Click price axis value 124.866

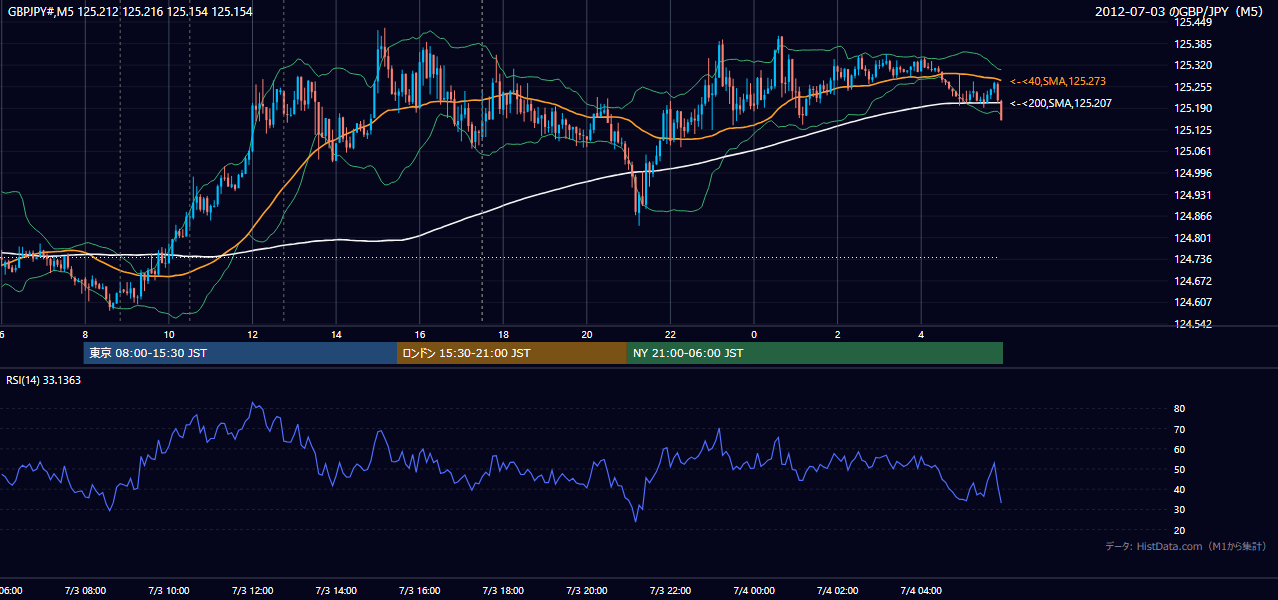pyautogui.click(x=1193, y=216)
